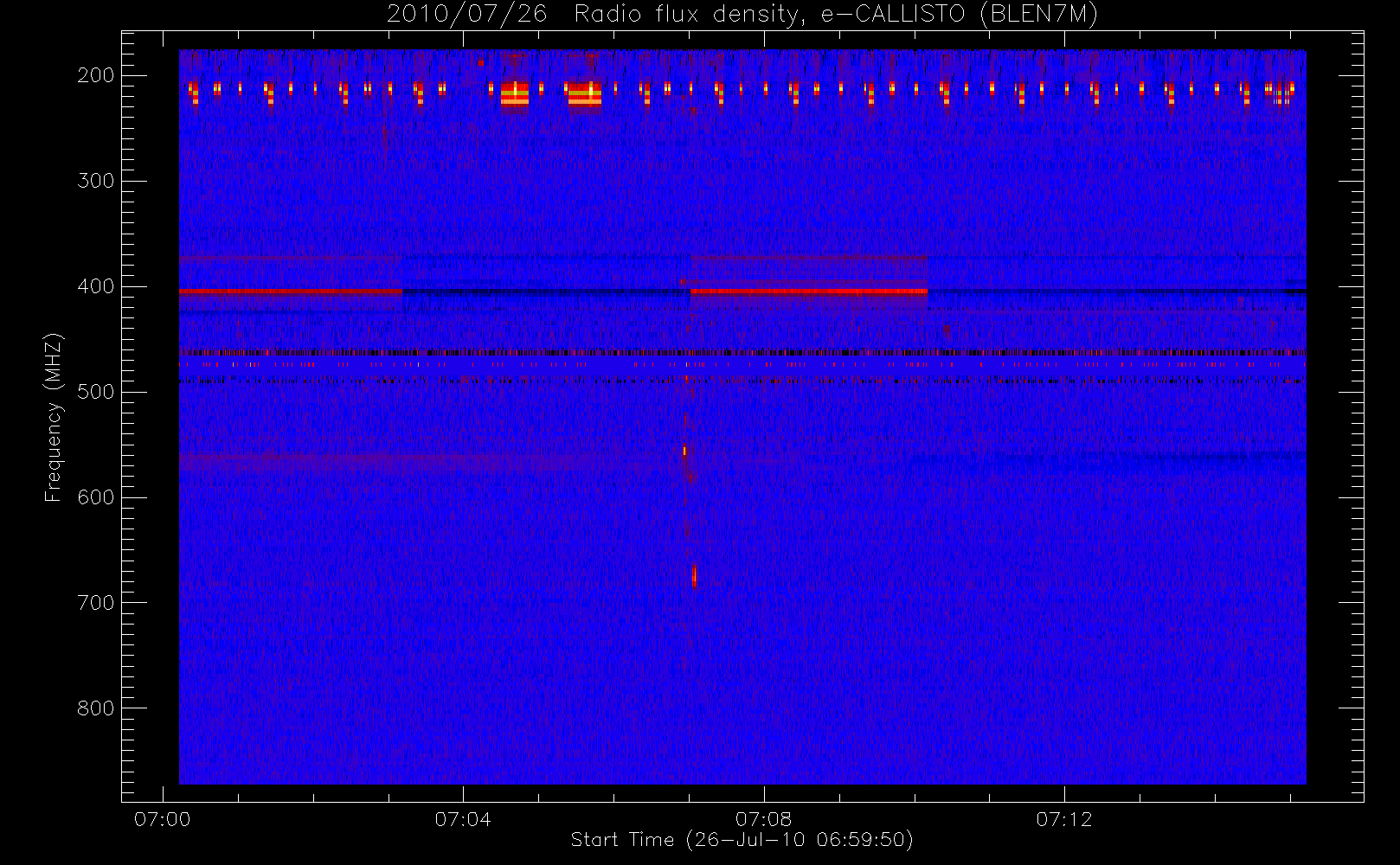This screenshot has width=1400, height=865.
Task: Click the plot title "Radio flux density, e-CALLISTO (BLEN7M)"
Action: pyautogui.click(x=836, y=15)
